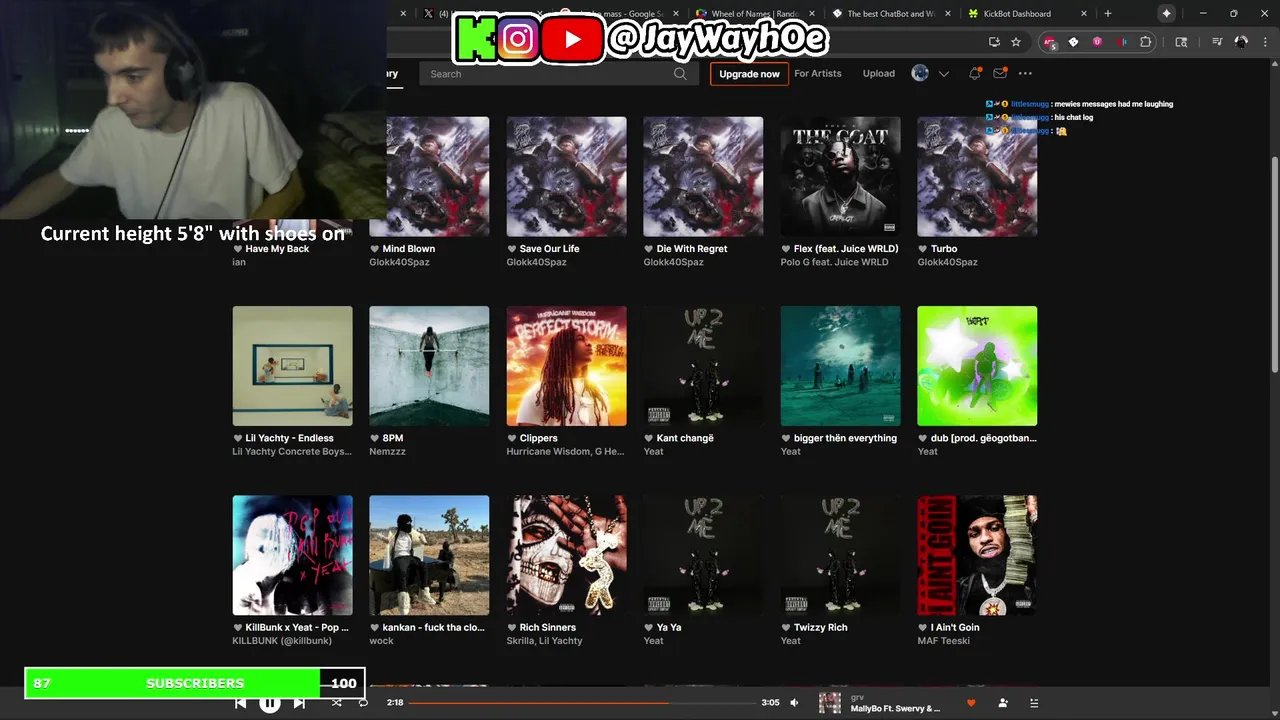Open the Nemzzz artist name
The image size is (1280, 720).
[x=387, y=451]
